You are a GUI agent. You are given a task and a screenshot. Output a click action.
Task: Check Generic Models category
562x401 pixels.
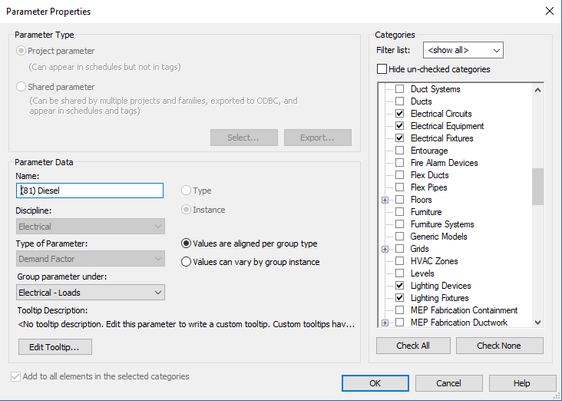tap(399, 237)
